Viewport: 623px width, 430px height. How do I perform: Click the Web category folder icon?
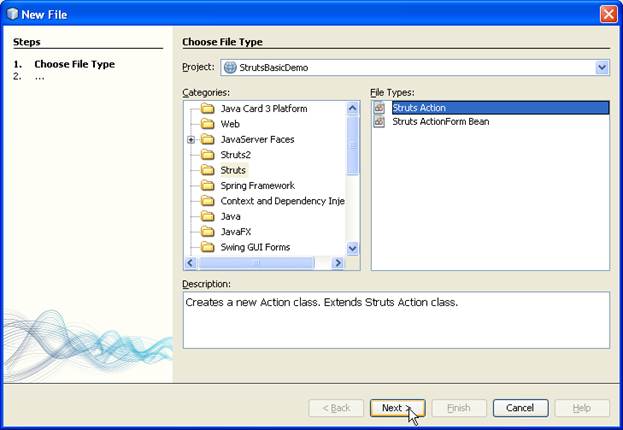click(207, 124)
